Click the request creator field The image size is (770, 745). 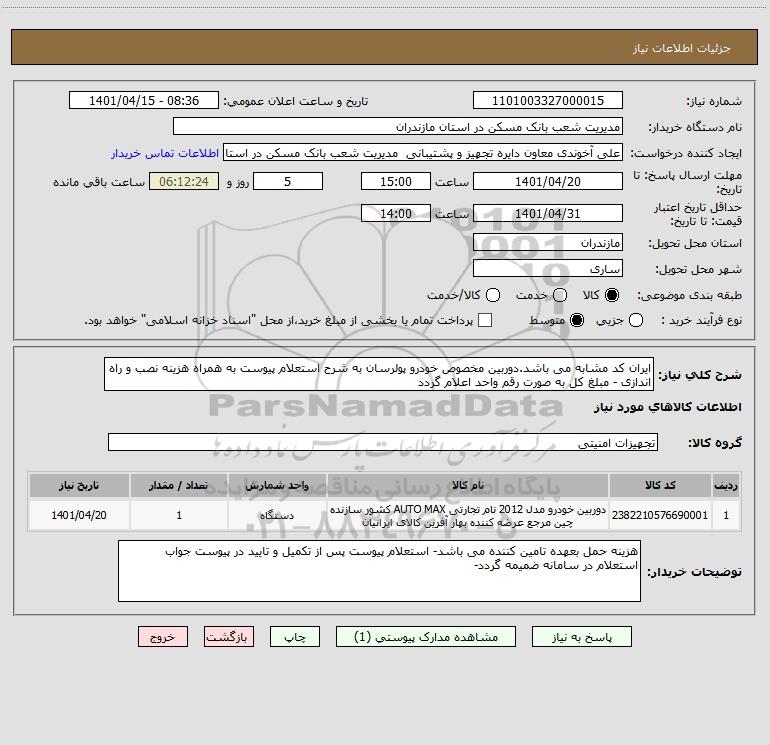(x=423, y=153)
